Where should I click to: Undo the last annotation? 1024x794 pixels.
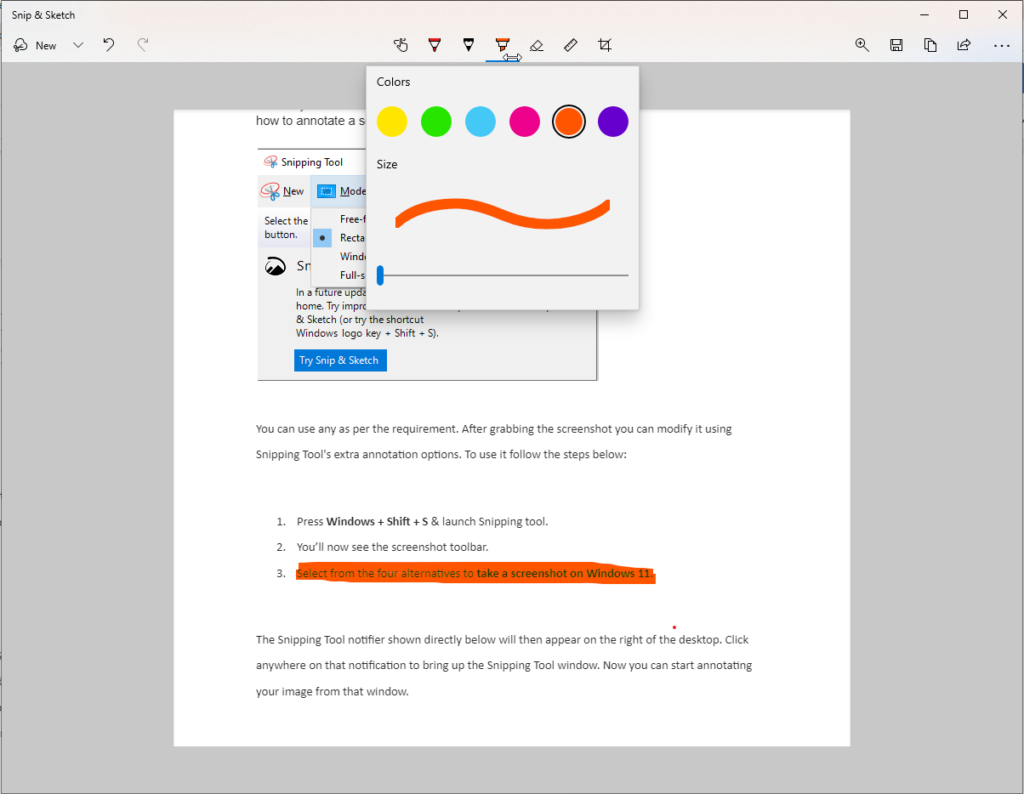pyautogui.click(x=109, y=45)
